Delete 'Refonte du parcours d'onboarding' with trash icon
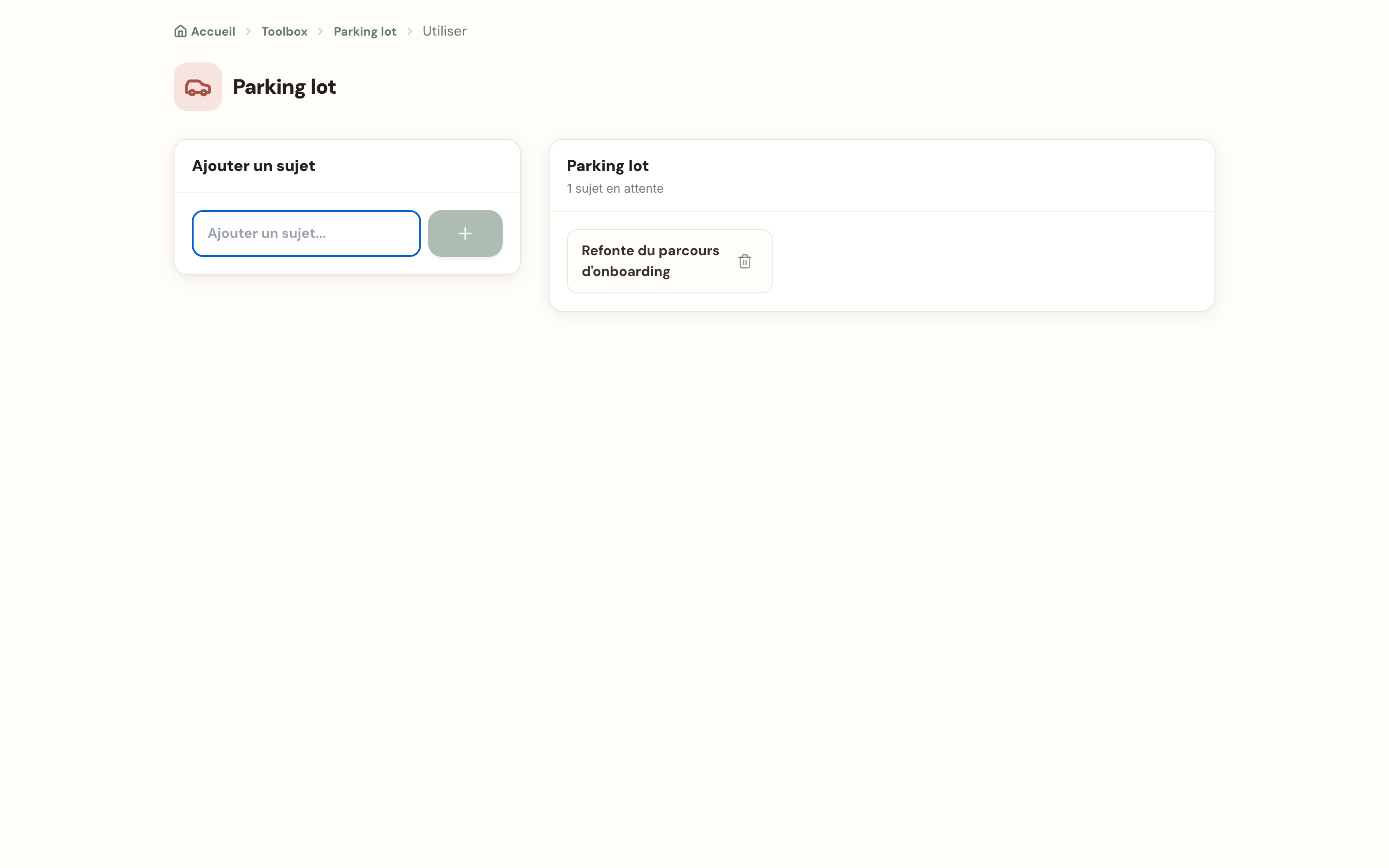 click(744, 261)
